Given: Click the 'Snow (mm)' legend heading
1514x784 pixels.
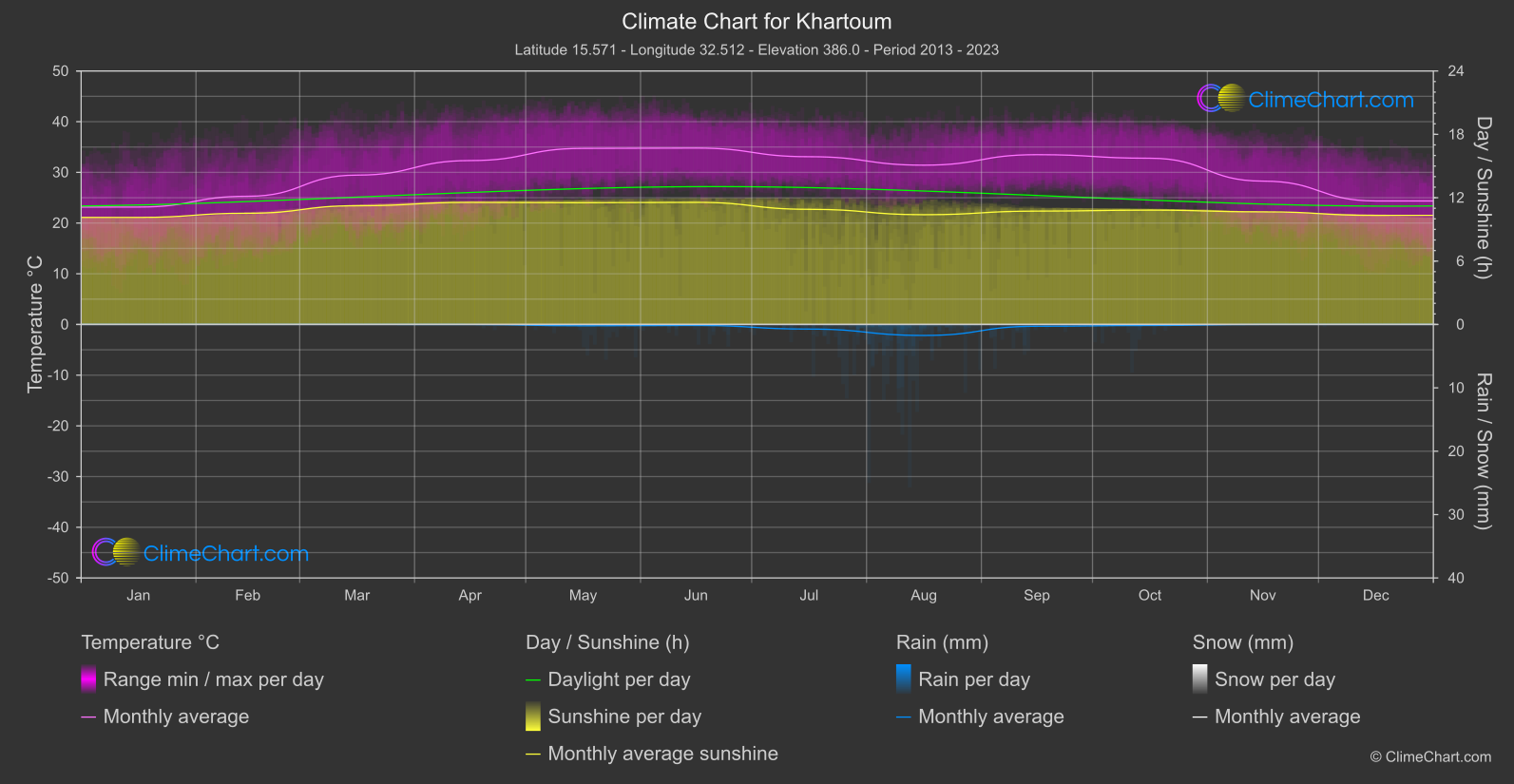Looking at the screenshot, I should pos(1243,642).
